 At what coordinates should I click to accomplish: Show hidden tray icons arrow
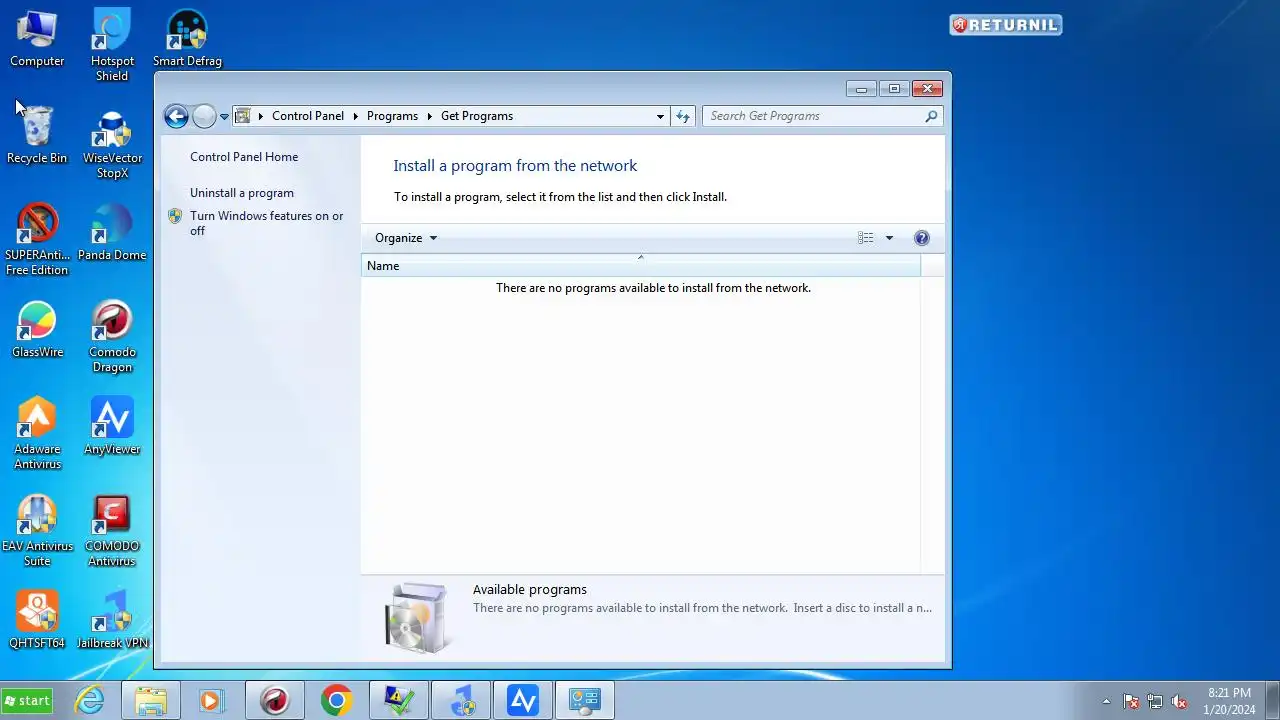1106,701
